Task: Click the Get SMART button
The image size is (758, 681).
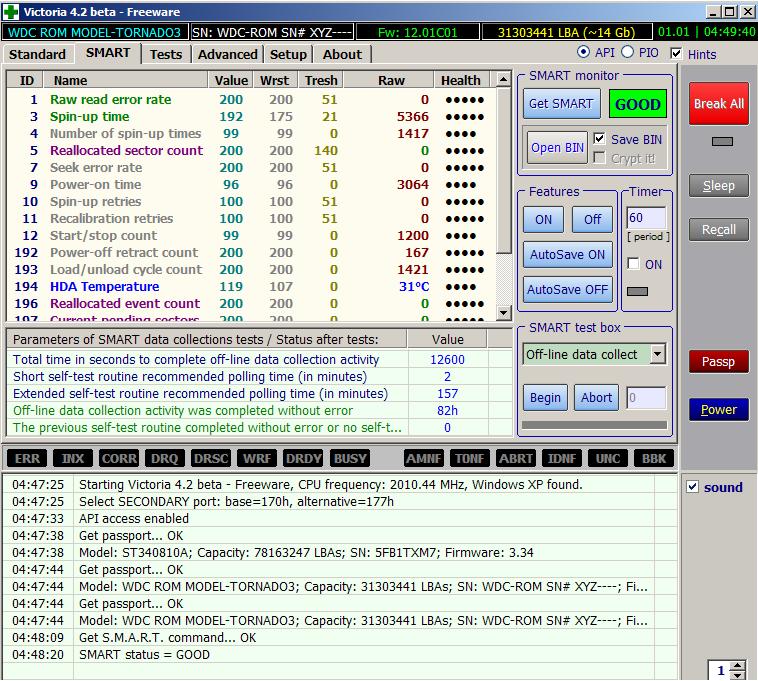Action: click(561, 103)
